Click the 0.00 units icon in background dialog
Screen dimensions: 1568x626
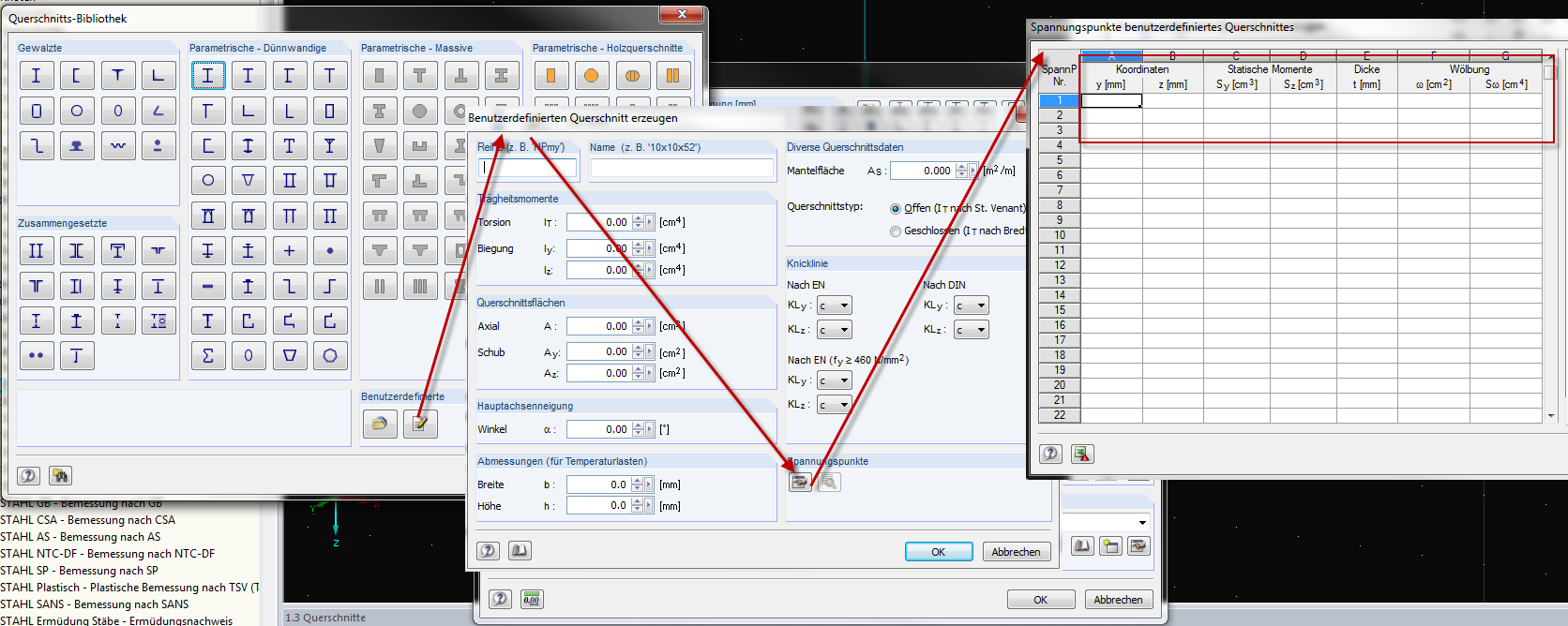click(532, 599)
